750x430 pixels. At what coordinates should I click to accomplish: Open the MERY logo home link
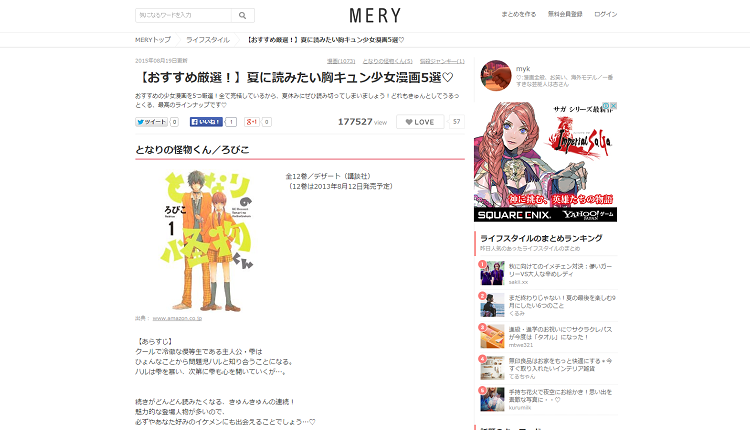click(x=375, y=16)
